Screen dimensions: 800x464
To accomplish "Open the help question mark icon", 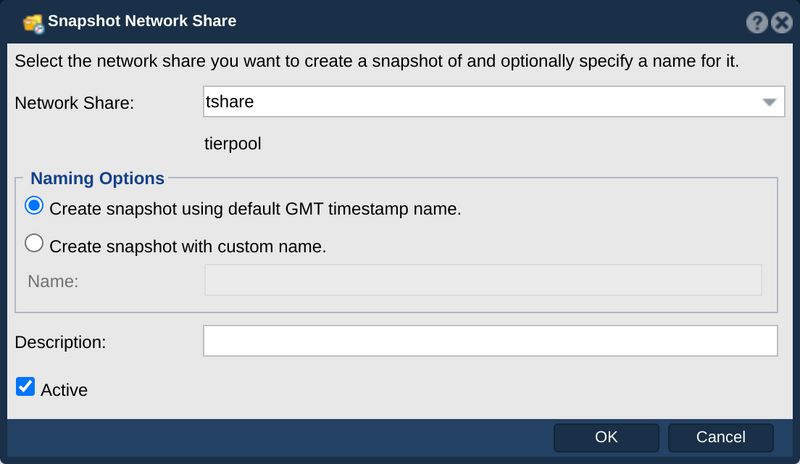I will (x=757, y=22).
